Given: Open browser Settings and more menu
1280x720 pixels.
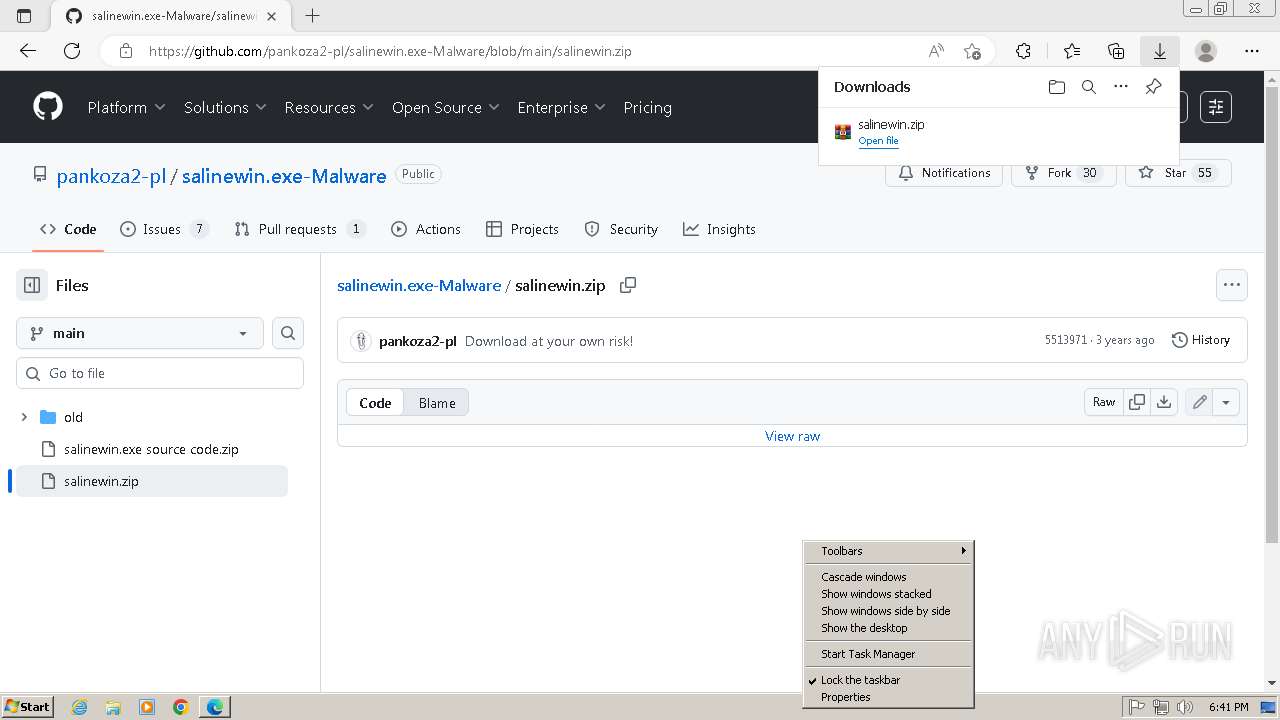Looking at the screenshot, I should click(x=1252, y=51).
